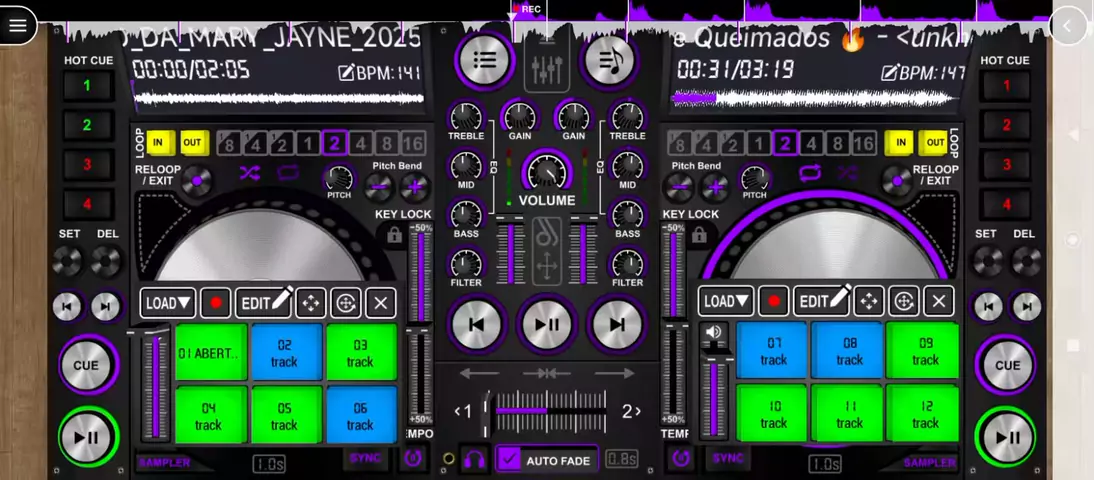This screenshot has height=480, width=1094.
Task: Toggle left deck Key Lock padlock
Action: pos(394,236)
